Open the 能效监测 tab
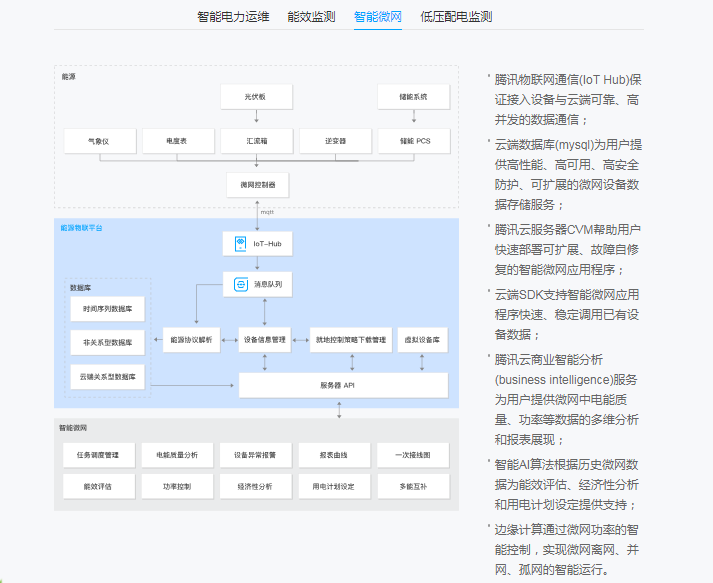The image size is (713, 583). pyautogui.click(x=311, y=17)
